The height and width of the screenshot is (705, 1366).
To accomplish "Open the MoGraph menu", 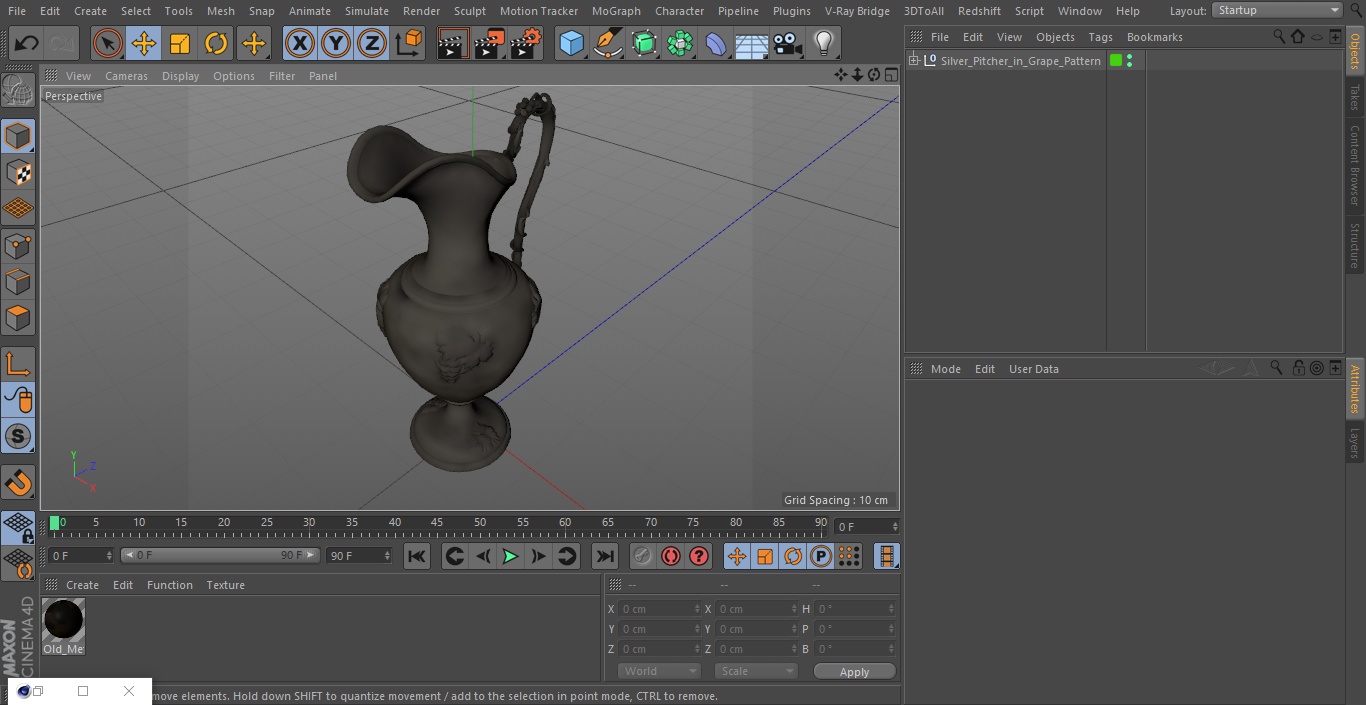I will pyautogui.click(x=616, y=11).
